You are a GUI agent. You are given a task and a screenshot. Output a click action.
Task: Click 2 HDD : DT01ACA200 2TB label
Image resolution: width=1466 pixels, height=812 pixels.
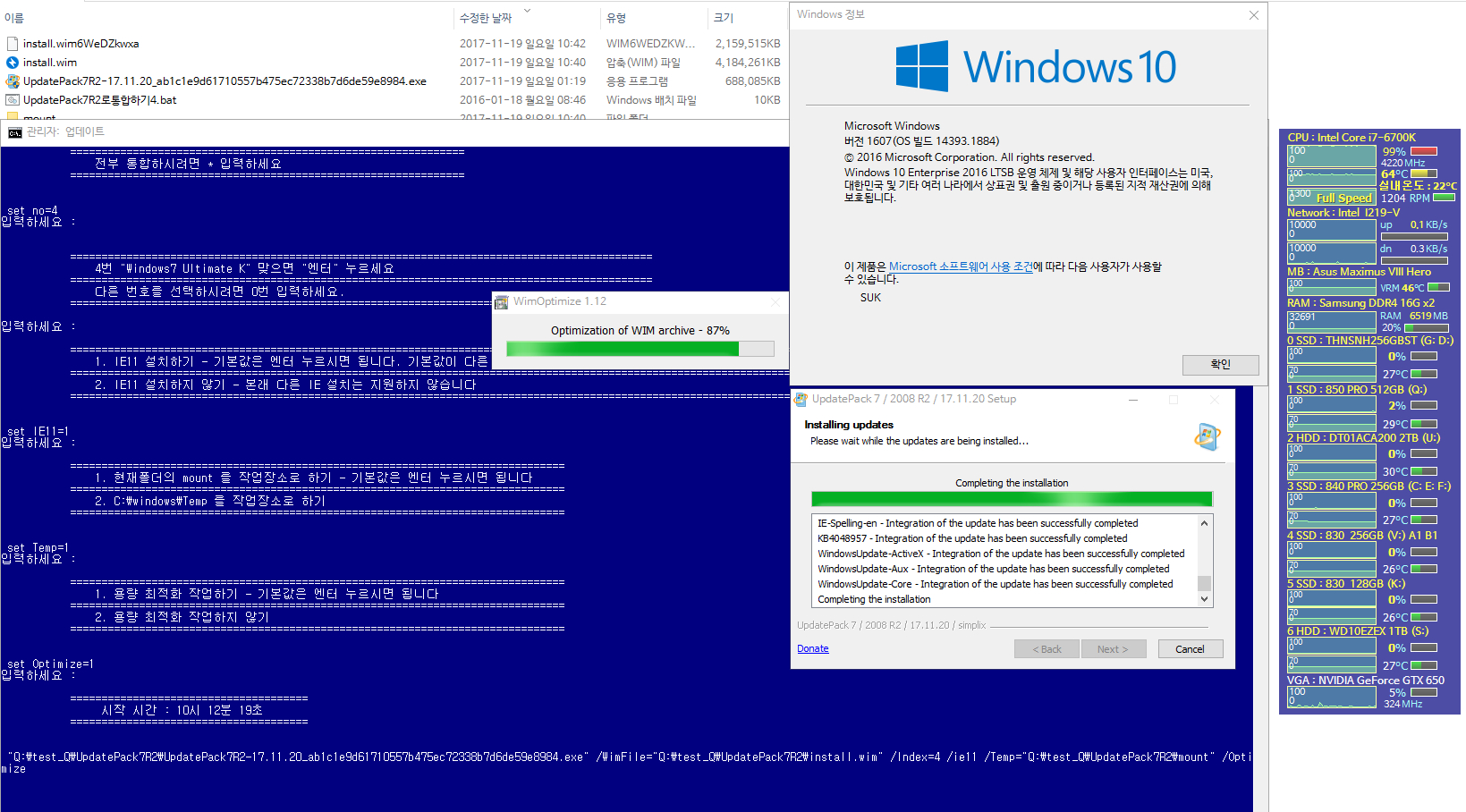click(x=1363, y=438)
